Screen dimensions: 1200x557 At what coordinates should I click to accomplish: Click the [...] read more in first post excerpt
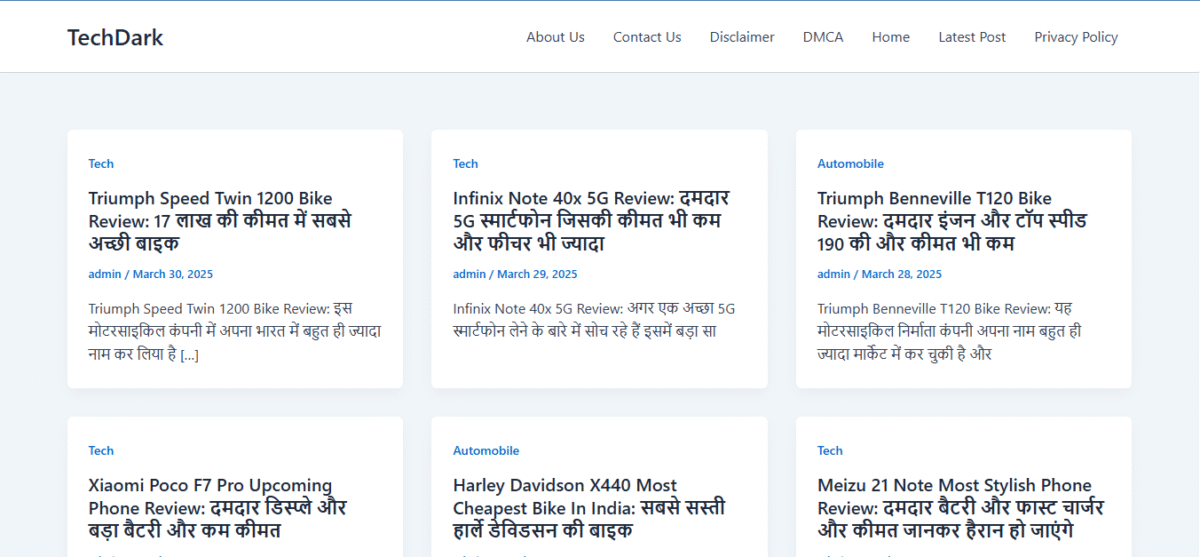pos(190,354)
